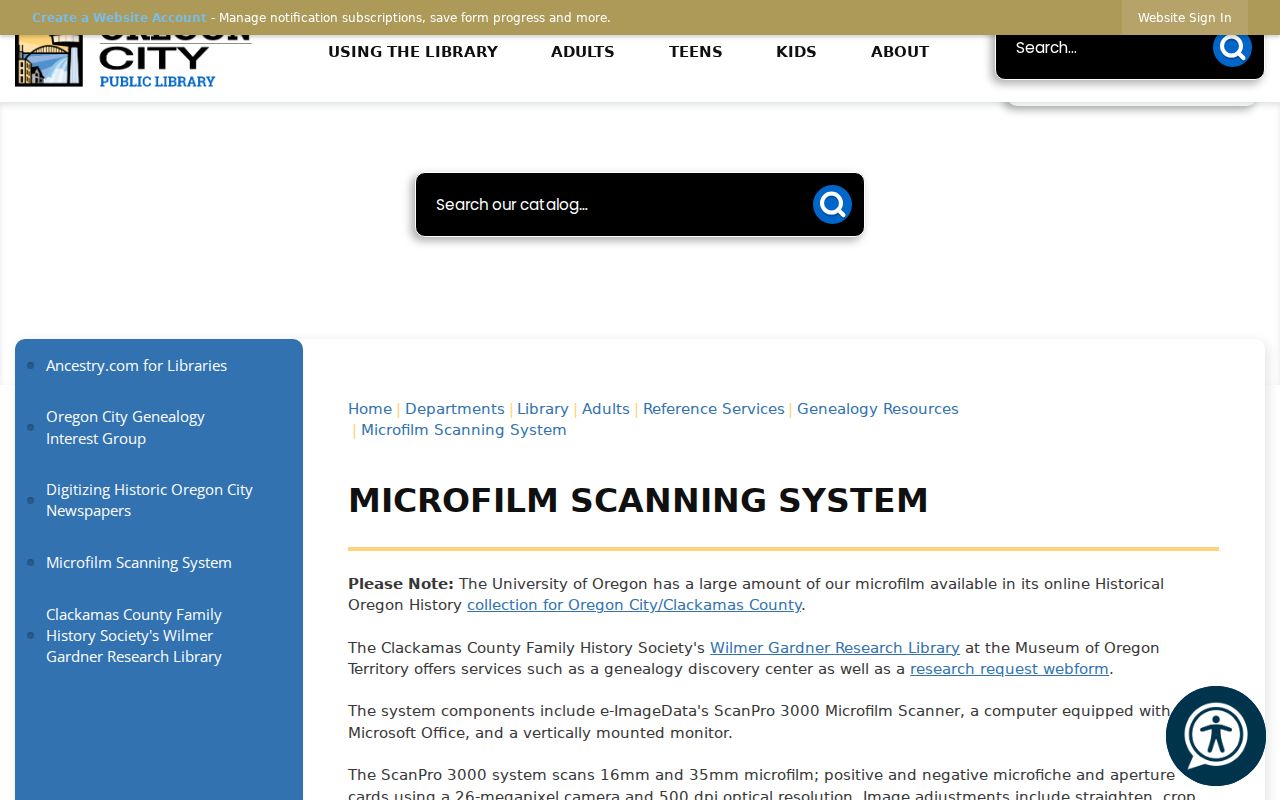Open the About menu
This screenshot has height=800, width=1280.
tap(900, 52)
